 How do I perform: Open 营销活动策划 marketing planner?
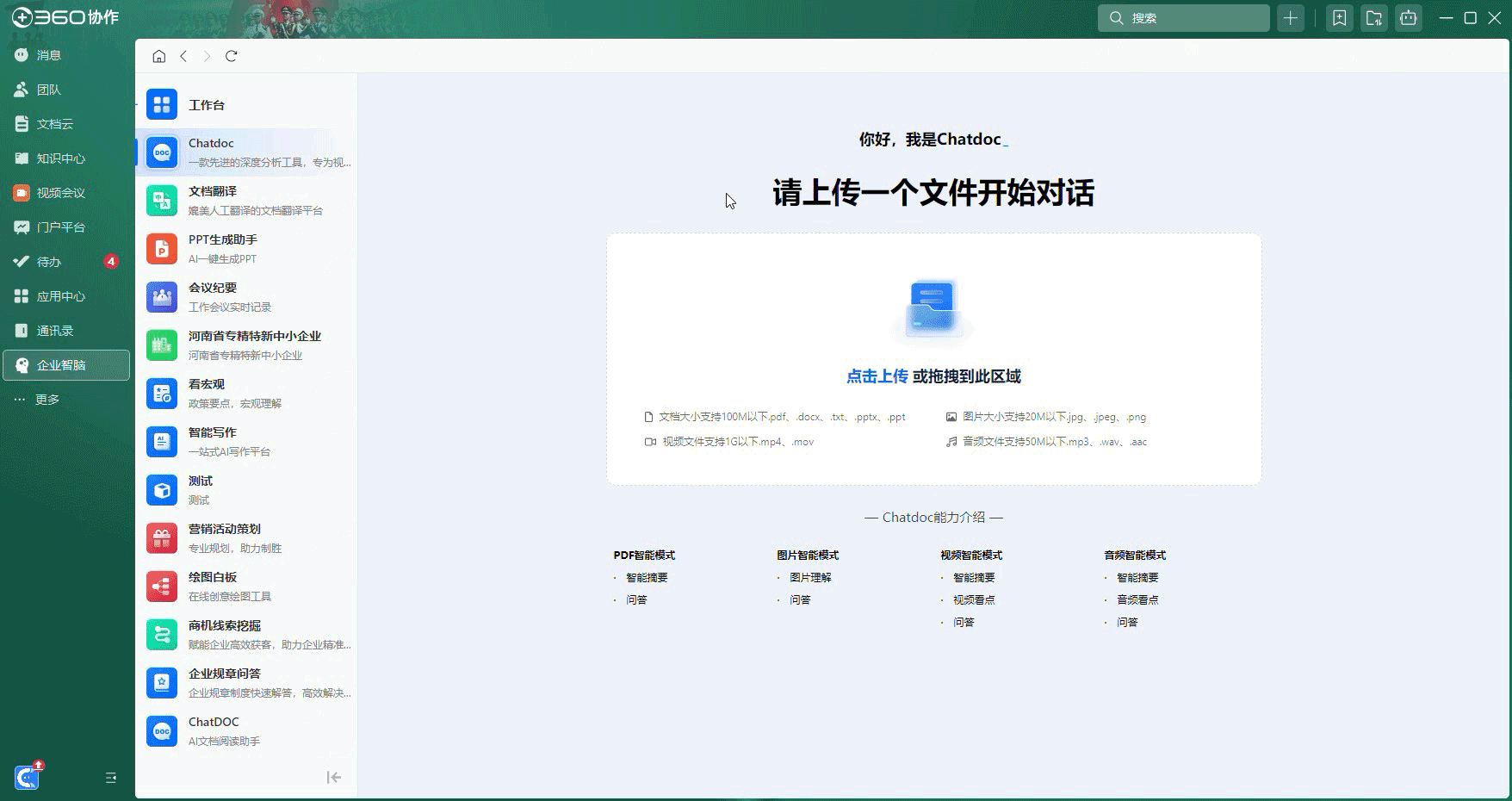tap(246, 538)
